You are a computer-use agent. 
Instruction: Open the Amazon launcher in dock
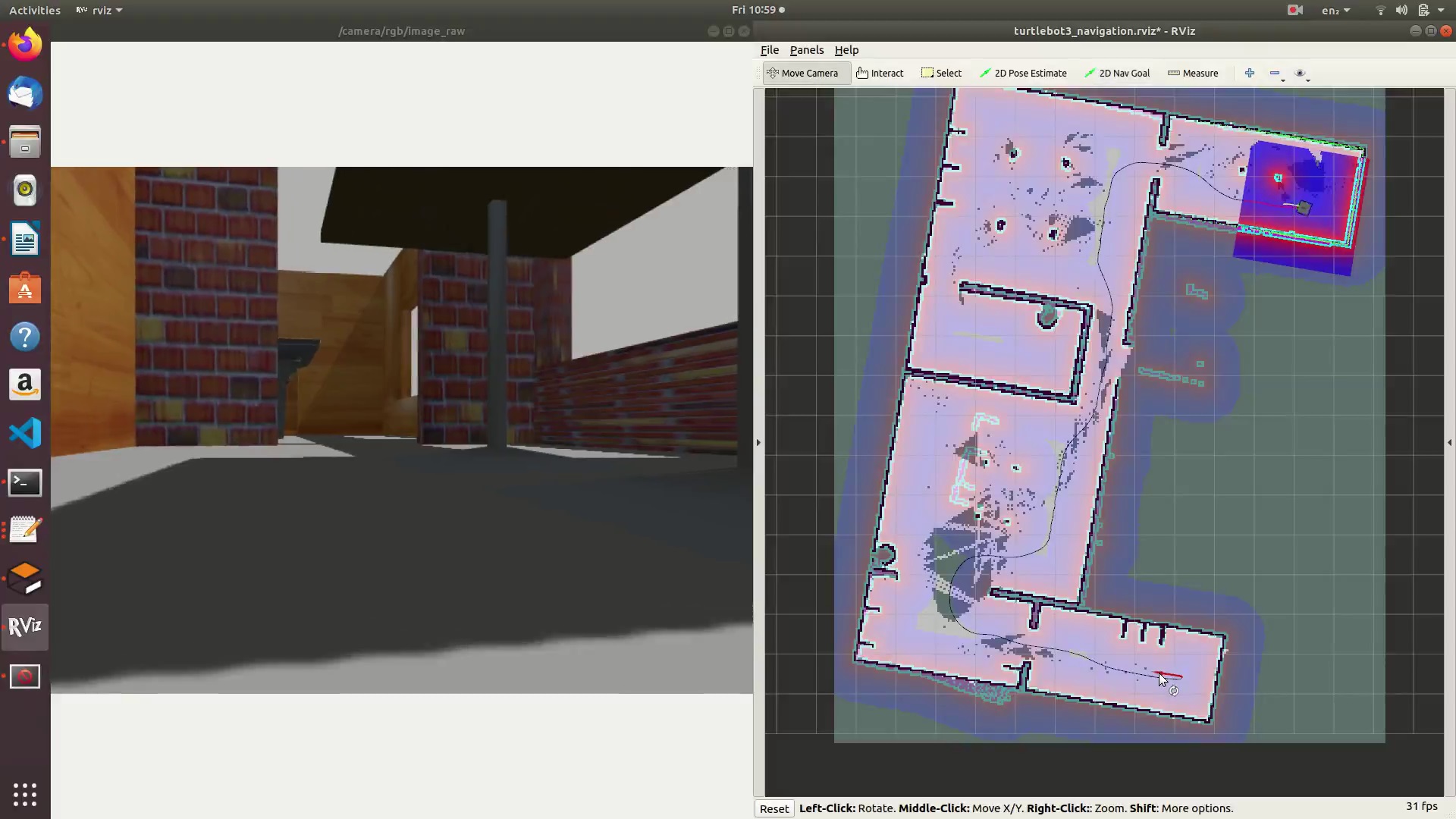point(25,384)
